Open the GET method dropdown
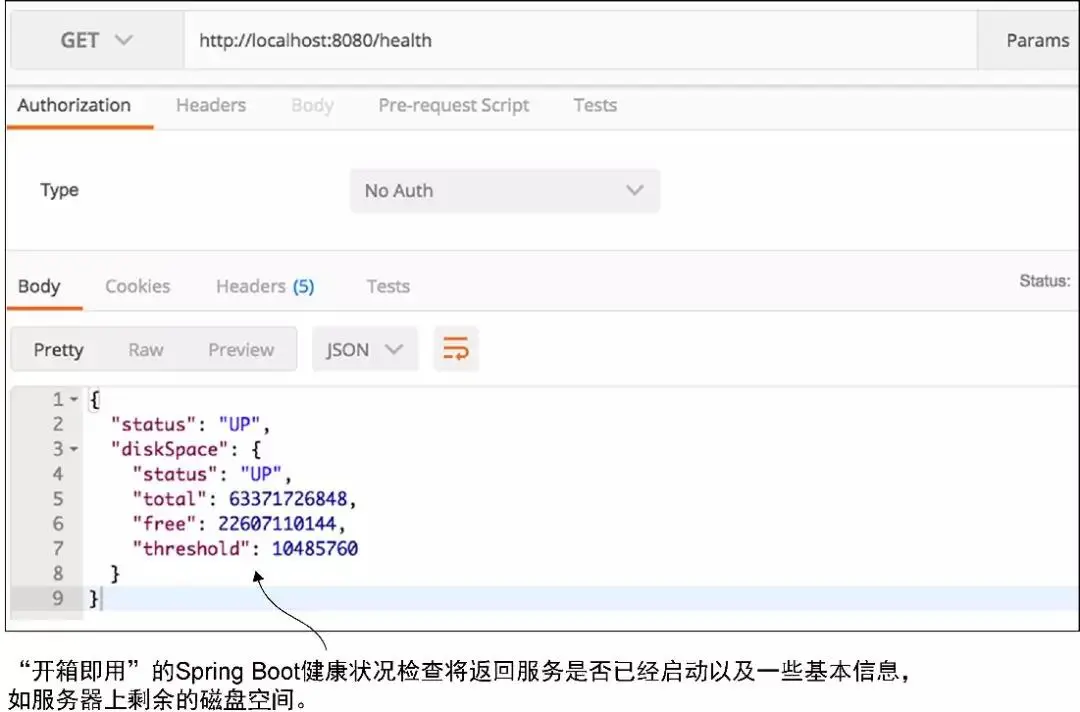The image size is (1080, 712). point(96,41)
